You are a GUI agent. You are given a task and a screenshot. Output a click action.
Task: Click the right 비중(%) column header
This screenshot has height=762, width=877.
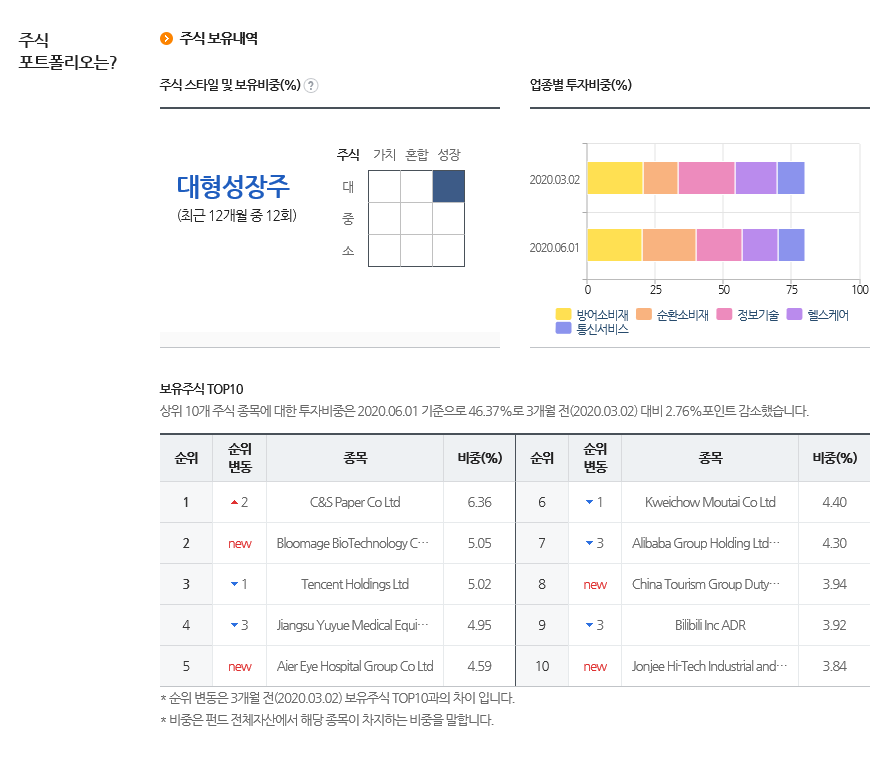[x=834, y=458]
